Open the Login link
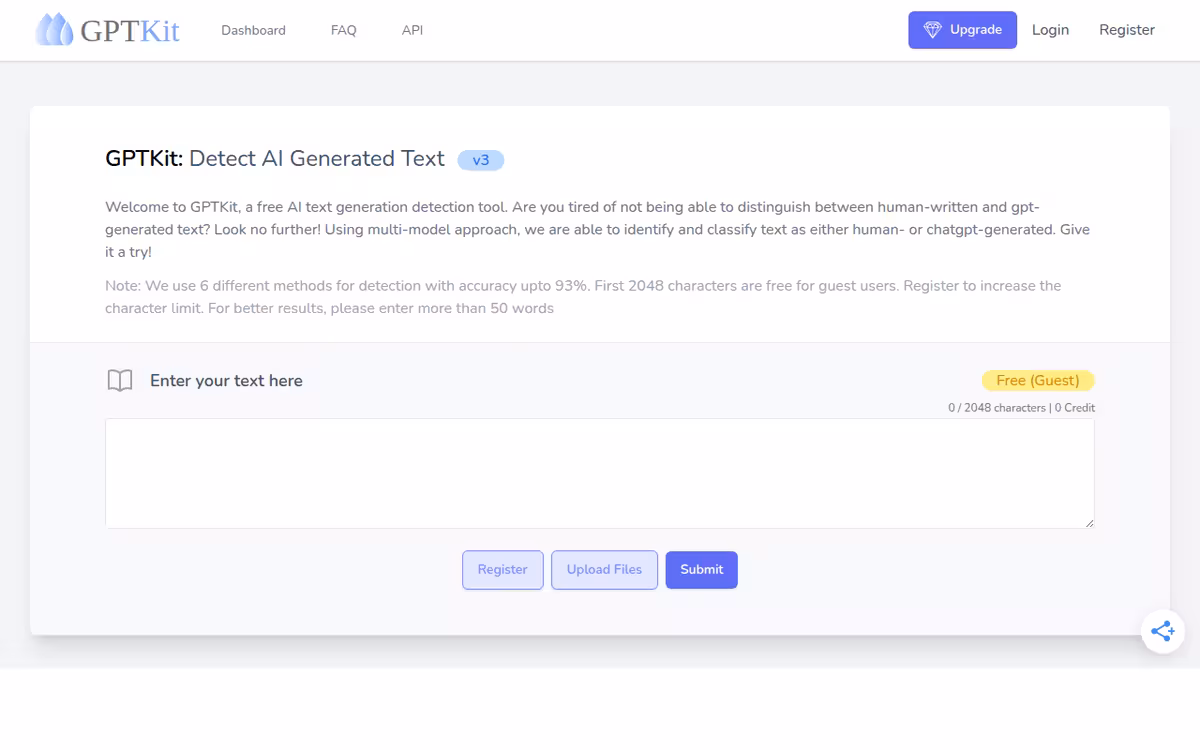The height and width of the screenshot is (750, 1200). coord(1050,30)
